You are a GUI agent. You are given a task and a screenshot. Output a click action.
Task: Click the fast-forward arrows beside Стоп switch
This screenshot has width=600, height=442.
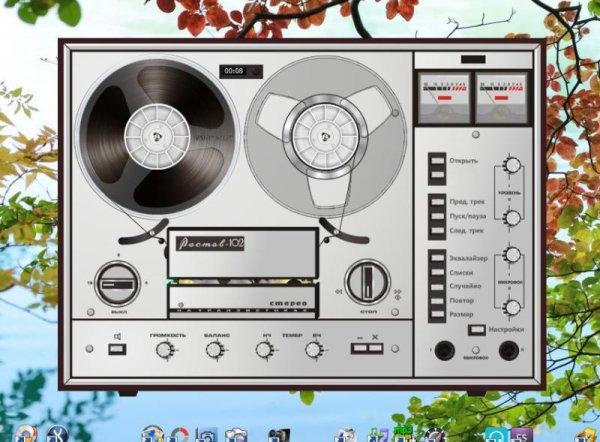coord(398,292)
